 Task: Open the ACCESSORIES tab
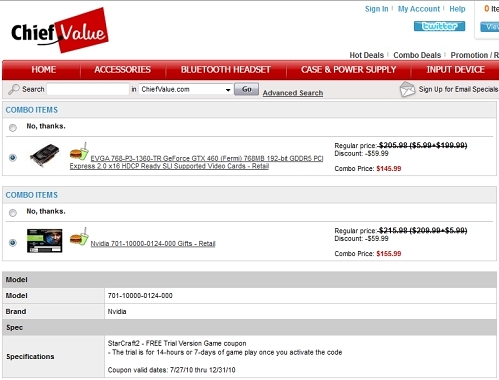click(122, 69)
